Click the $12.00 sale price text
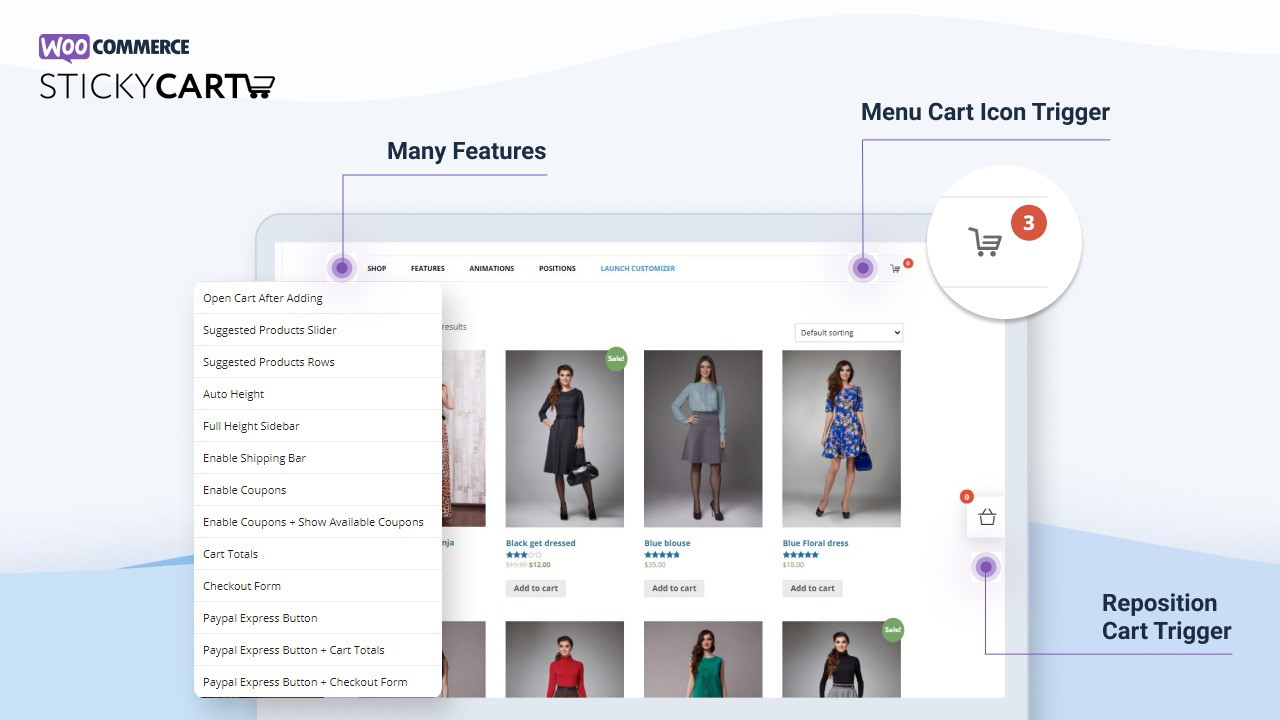The height and width of the screenshot is (720, 1280). [x=540, y=565]
